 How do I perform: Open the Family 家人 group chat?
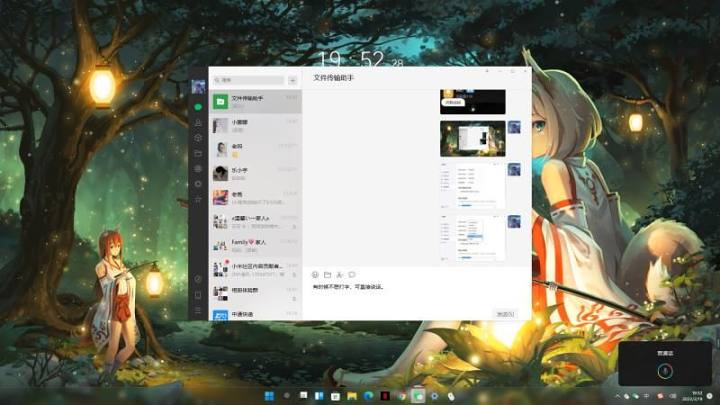point(255,245)
